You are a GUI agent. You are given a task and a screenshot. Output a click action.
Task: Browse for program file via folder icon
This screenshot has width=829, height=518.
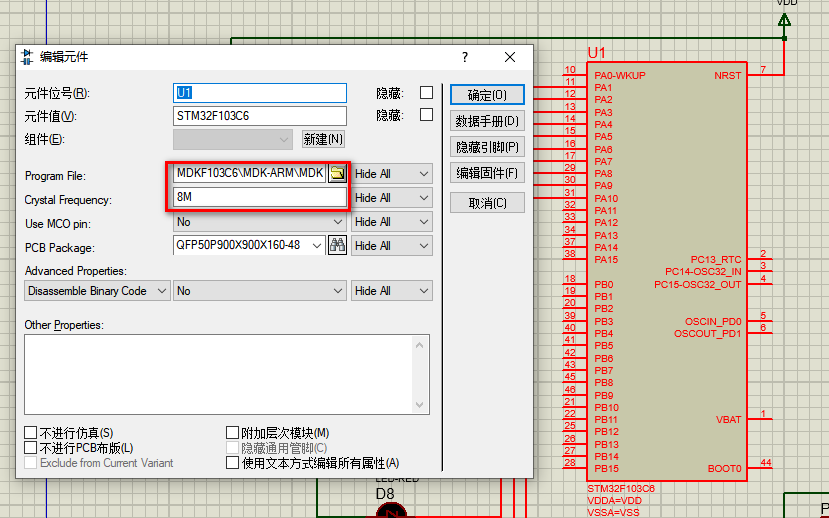click(x=337, y=173)
